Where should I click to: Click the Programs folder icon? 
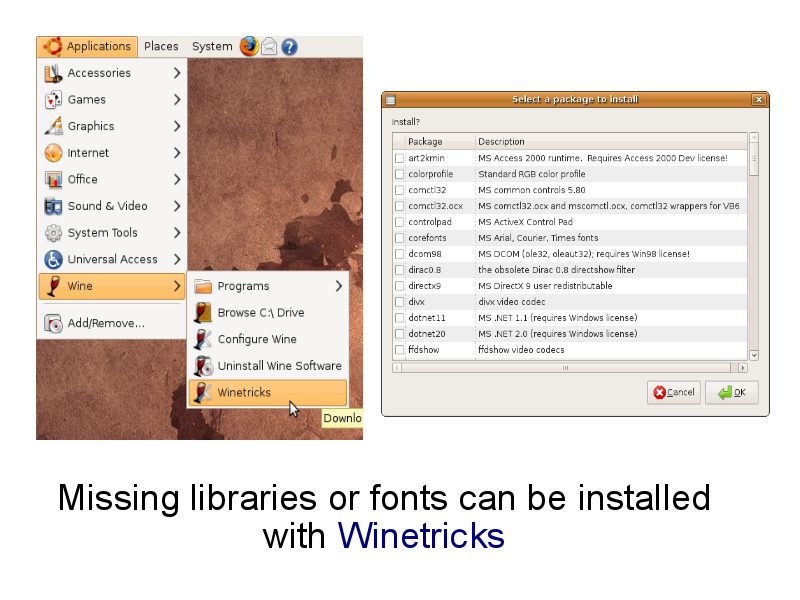click(x=203, y=286)
